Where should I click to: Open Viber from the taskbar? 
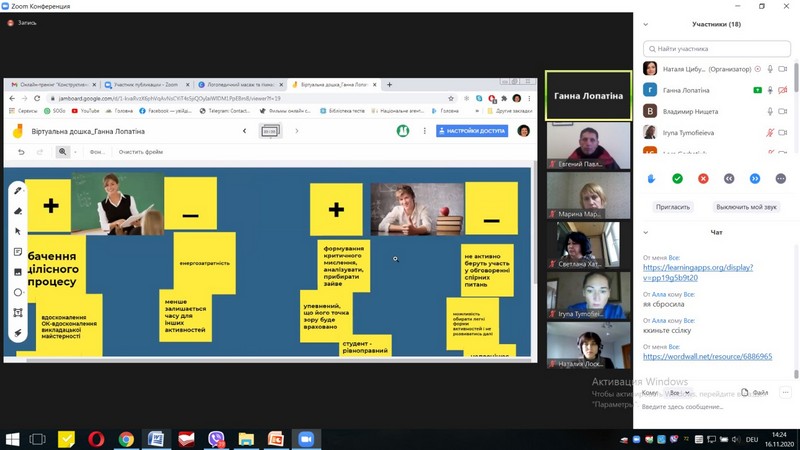pos(216,439)
